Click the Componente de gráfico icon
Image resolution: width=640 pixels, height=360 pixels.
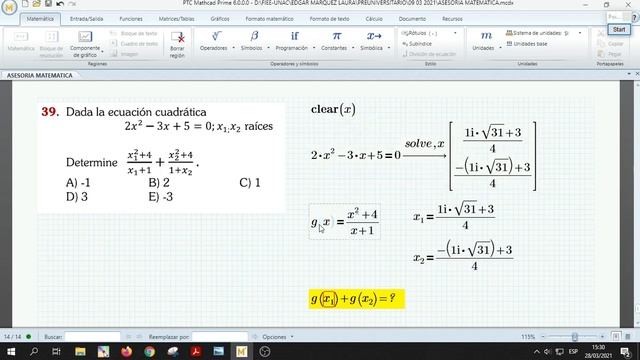(85, 36)
